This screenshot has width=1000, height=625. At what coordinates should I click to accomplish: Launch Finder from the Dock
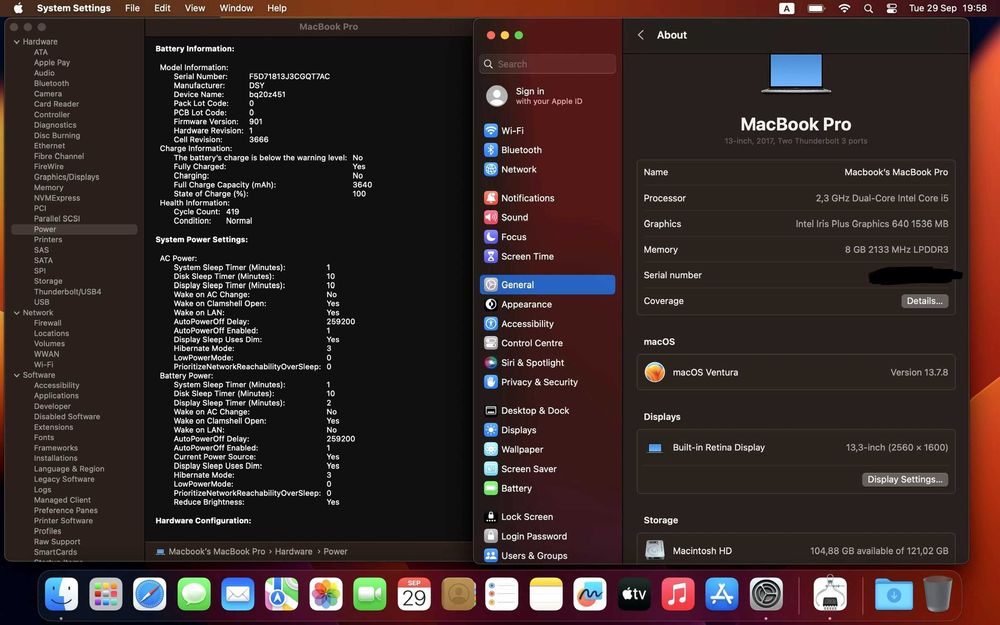coord(61,594)
